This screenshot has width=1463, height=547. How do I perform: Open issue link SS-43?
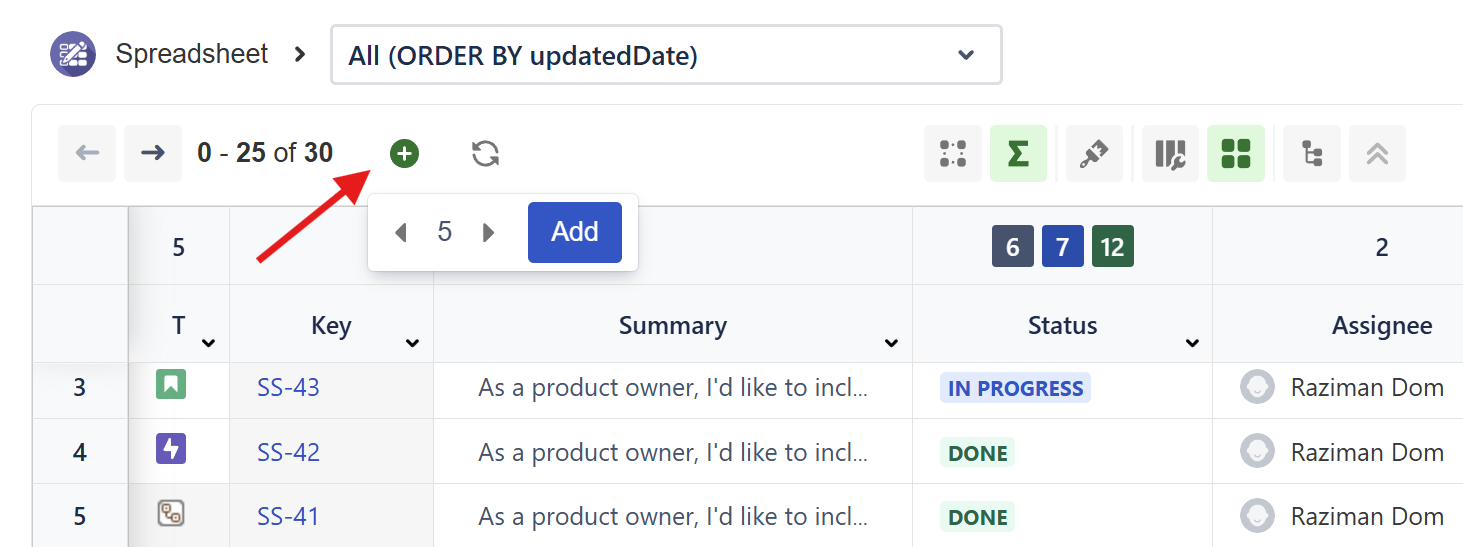click(x=288, y=388)
